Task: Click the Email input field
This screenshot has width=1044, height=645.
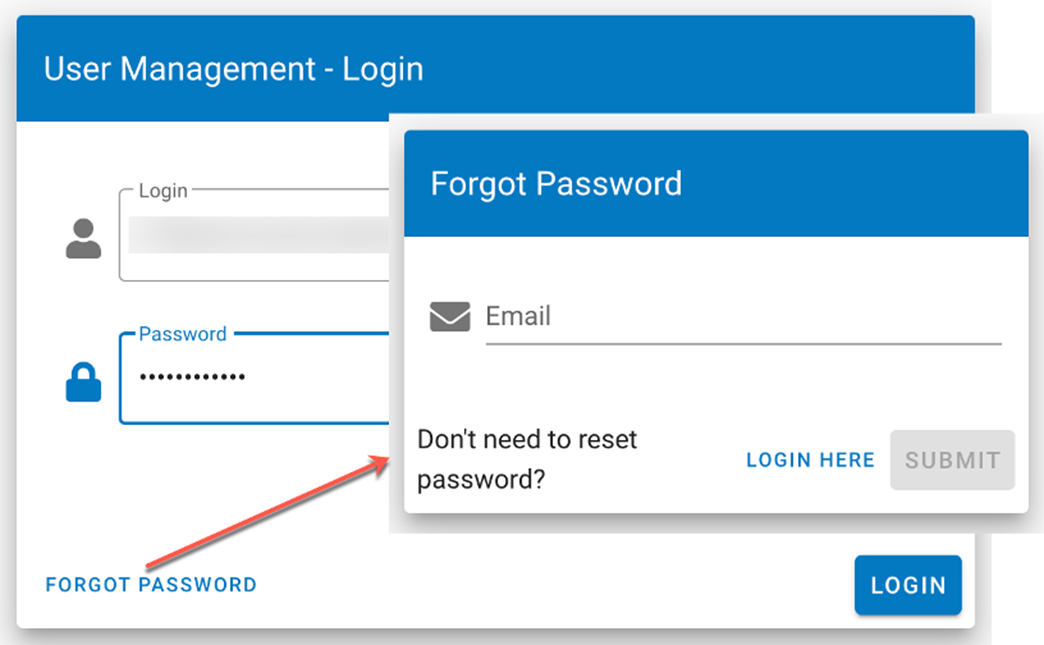Action: click(x=742, y=317)
